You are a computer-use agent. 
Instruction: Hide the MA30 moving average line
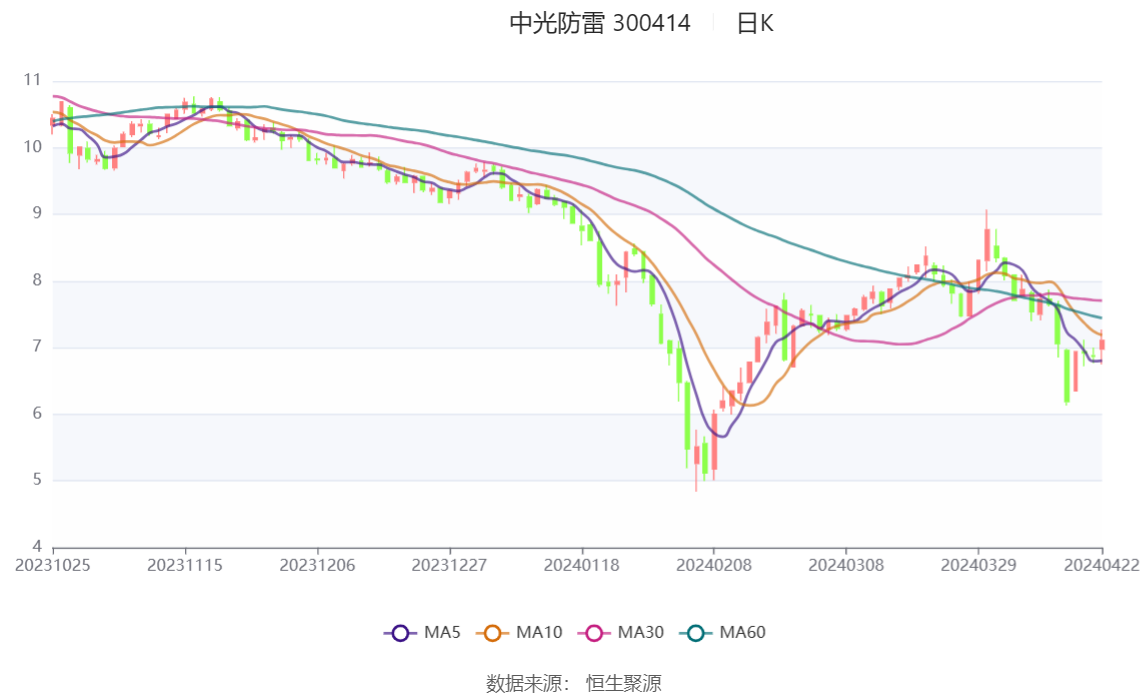(x=621, y=633)
